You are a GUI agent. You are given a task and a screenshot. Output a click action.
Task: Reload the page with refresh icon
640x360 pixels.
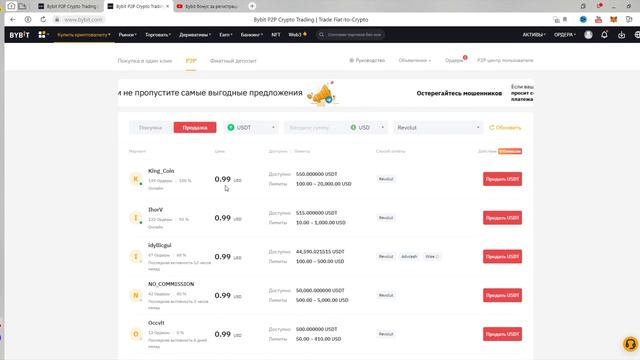43,19
